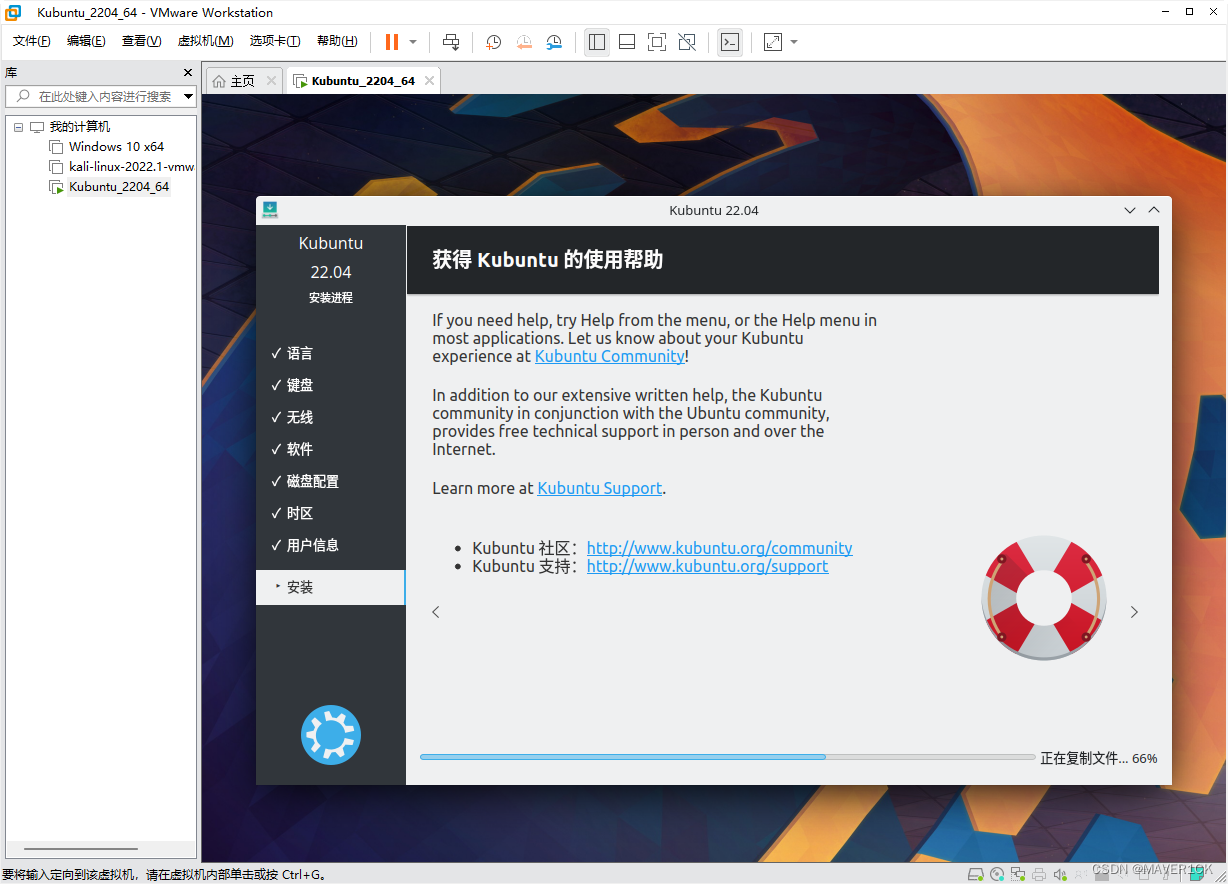
Task: Click the sound card status bar icon
Action: [x=1060, y=874]
